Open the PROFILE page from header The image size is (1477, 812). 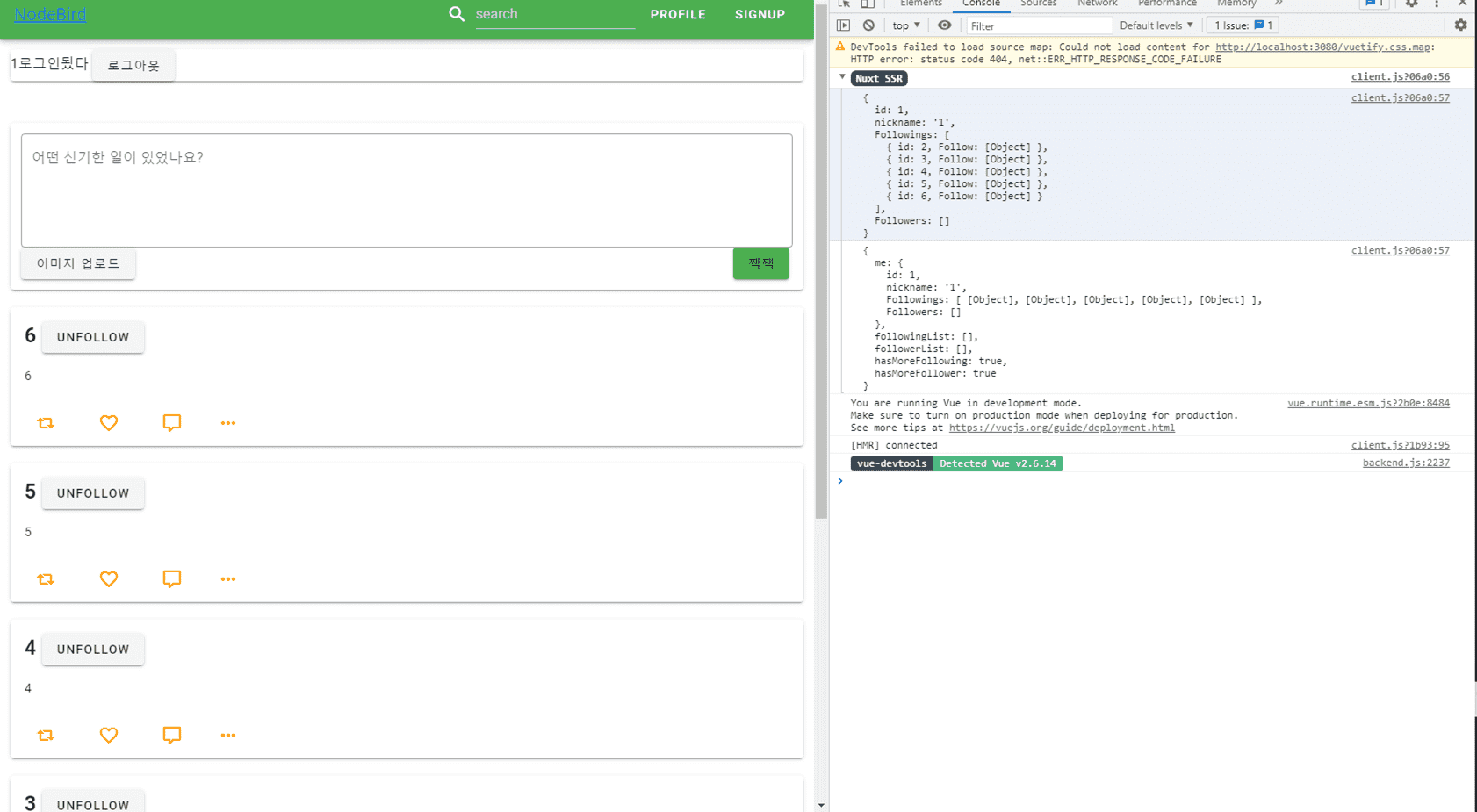pyautogui.click(x=678, y=14)
